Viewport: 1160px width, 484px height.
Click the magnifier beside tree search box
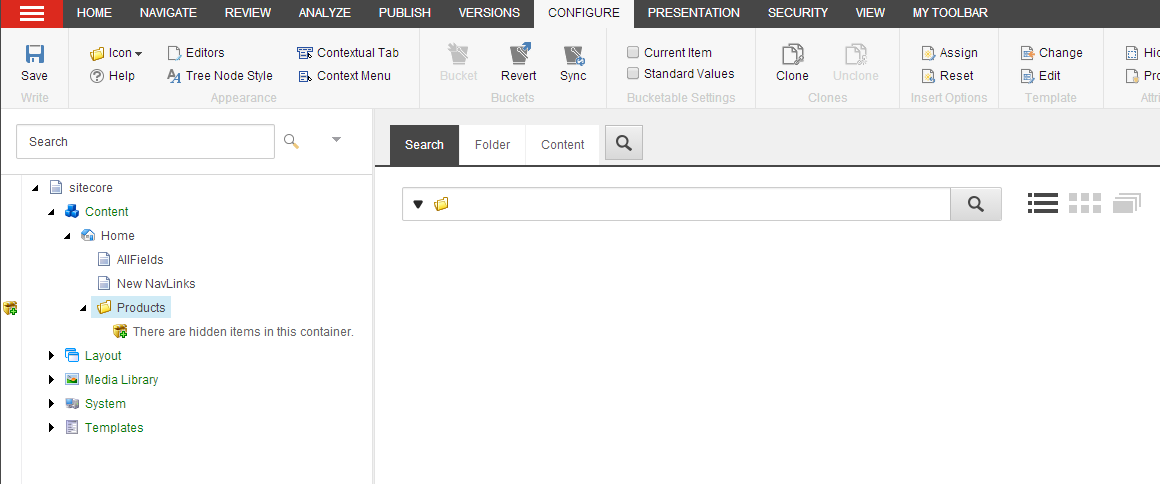[x=292, y=141]
